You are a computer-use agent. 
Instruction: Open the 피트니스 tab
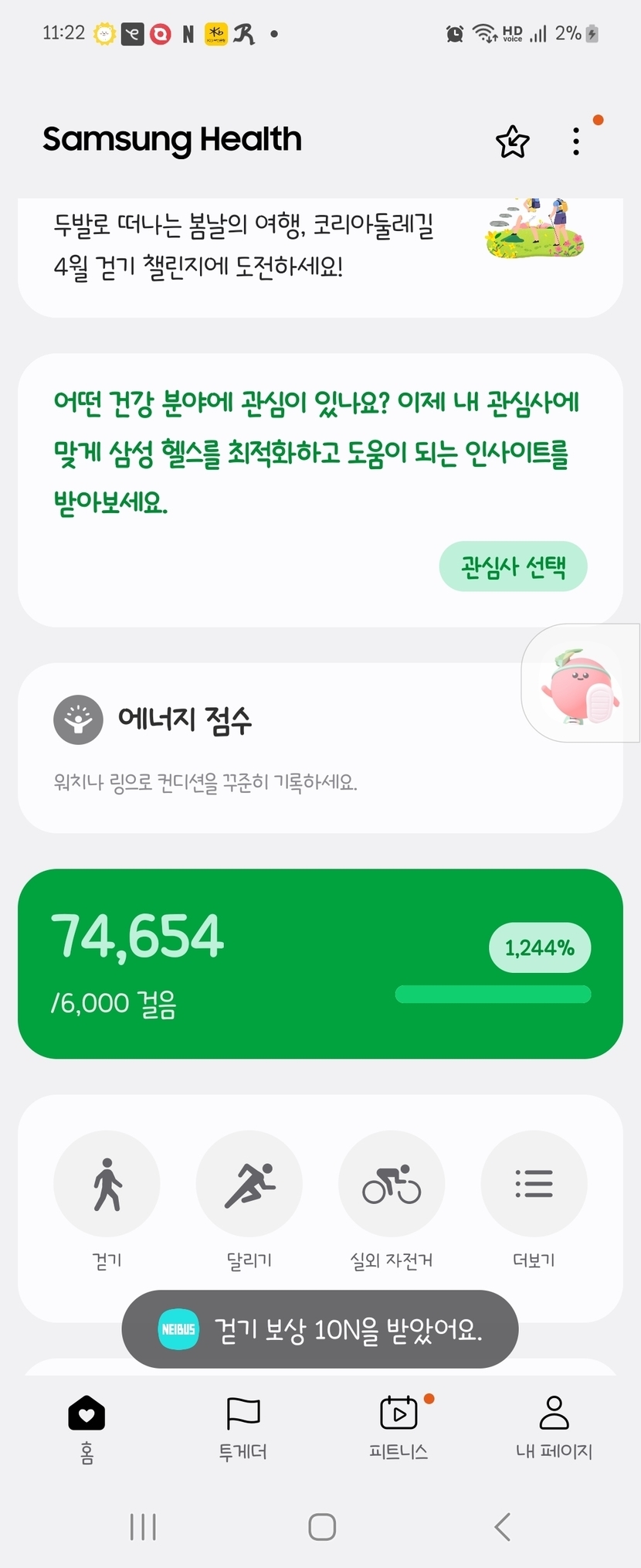399,1428
